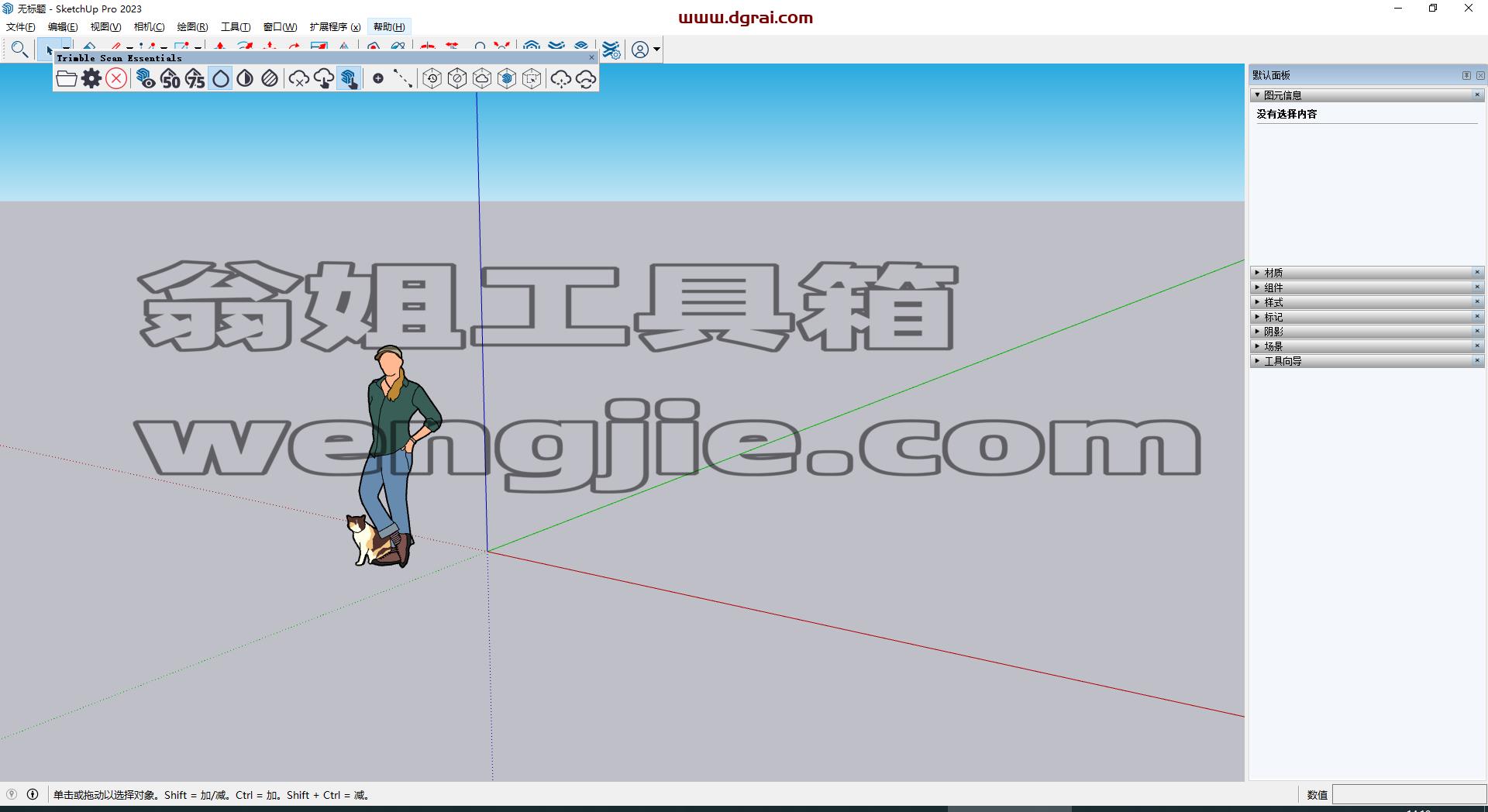Click the dashed cube with cursor icon
This screenshot has width=1488, height=812.
tap(532, 78)
